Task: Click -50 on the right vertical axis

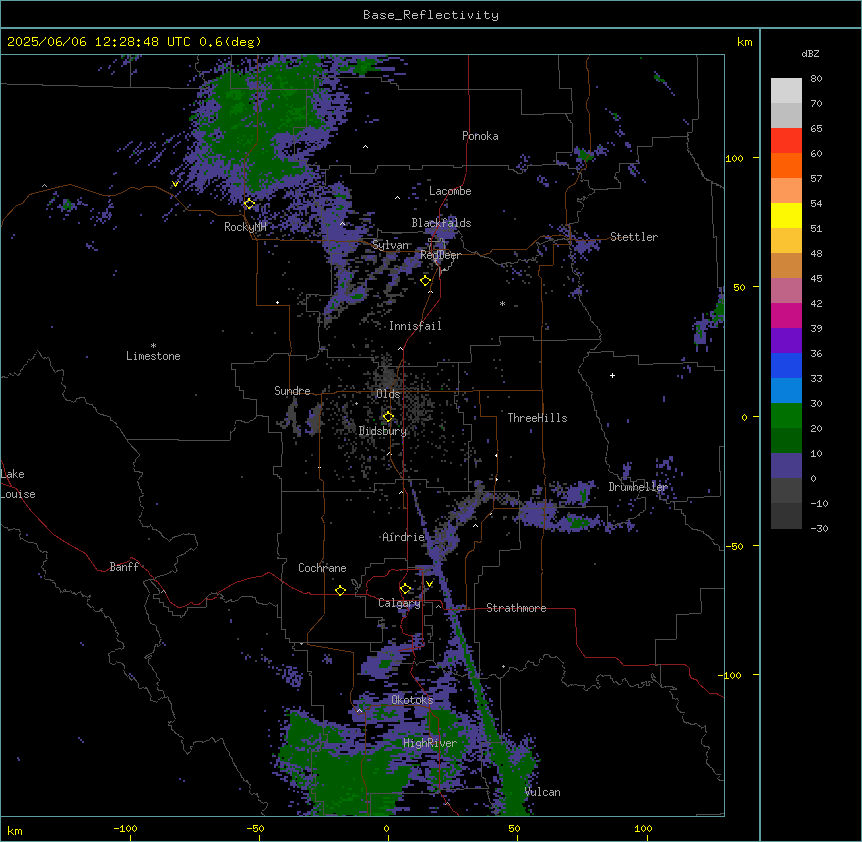Action: [734, 546]
